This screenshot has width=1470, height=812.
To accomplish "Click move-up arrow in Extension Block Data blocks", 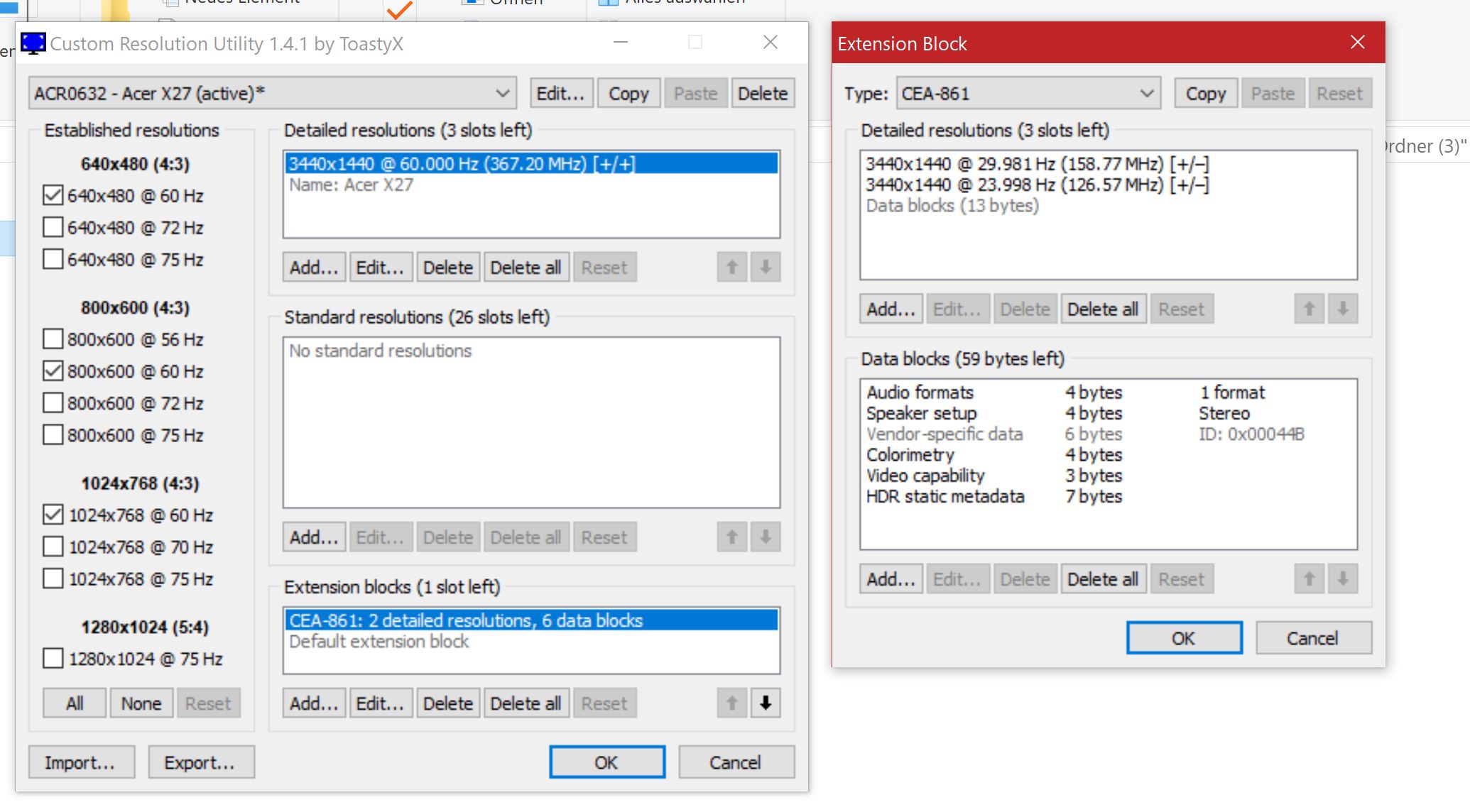I will (1309, 578).
